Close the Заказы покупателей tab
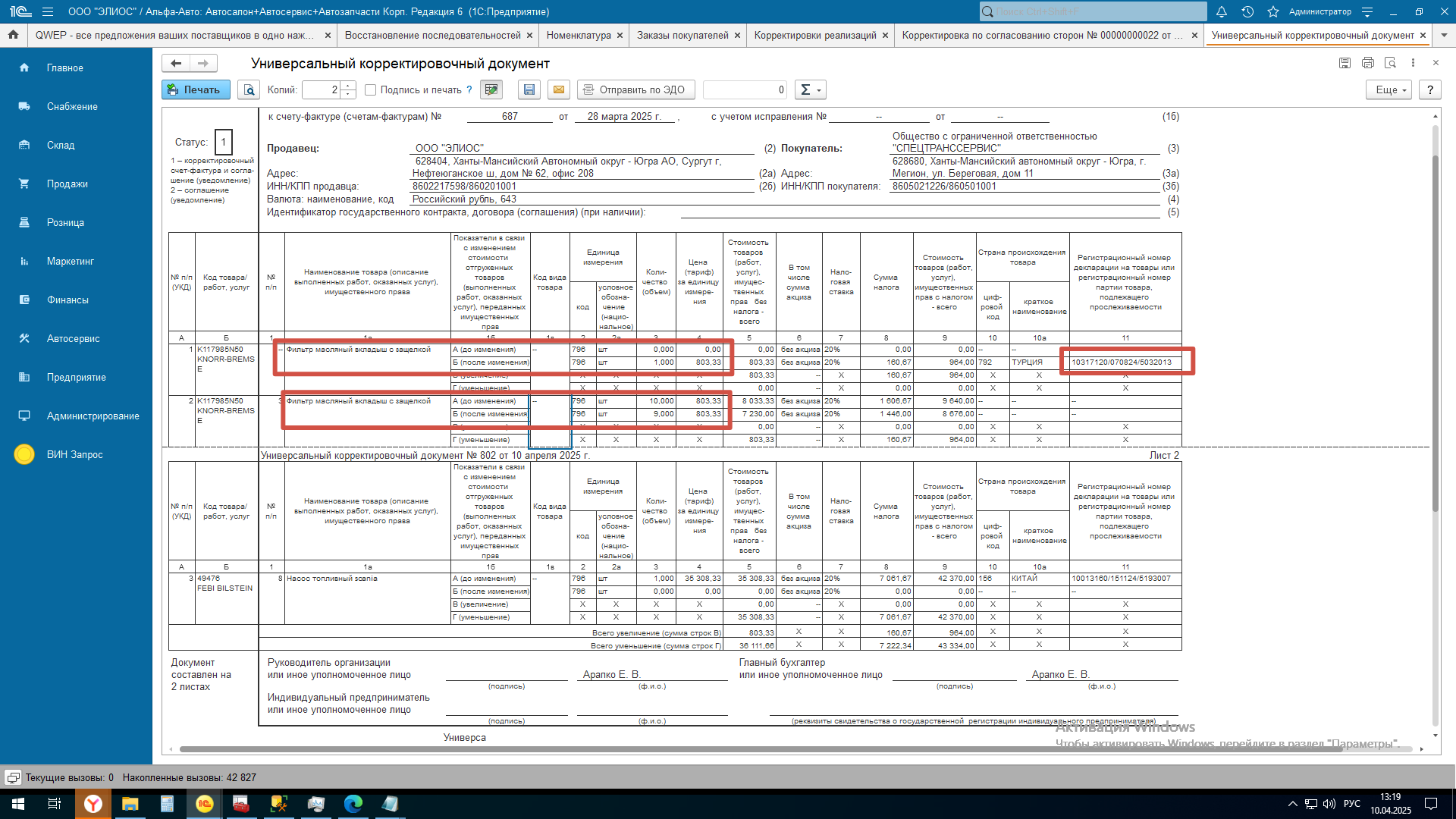 (737, 35)
